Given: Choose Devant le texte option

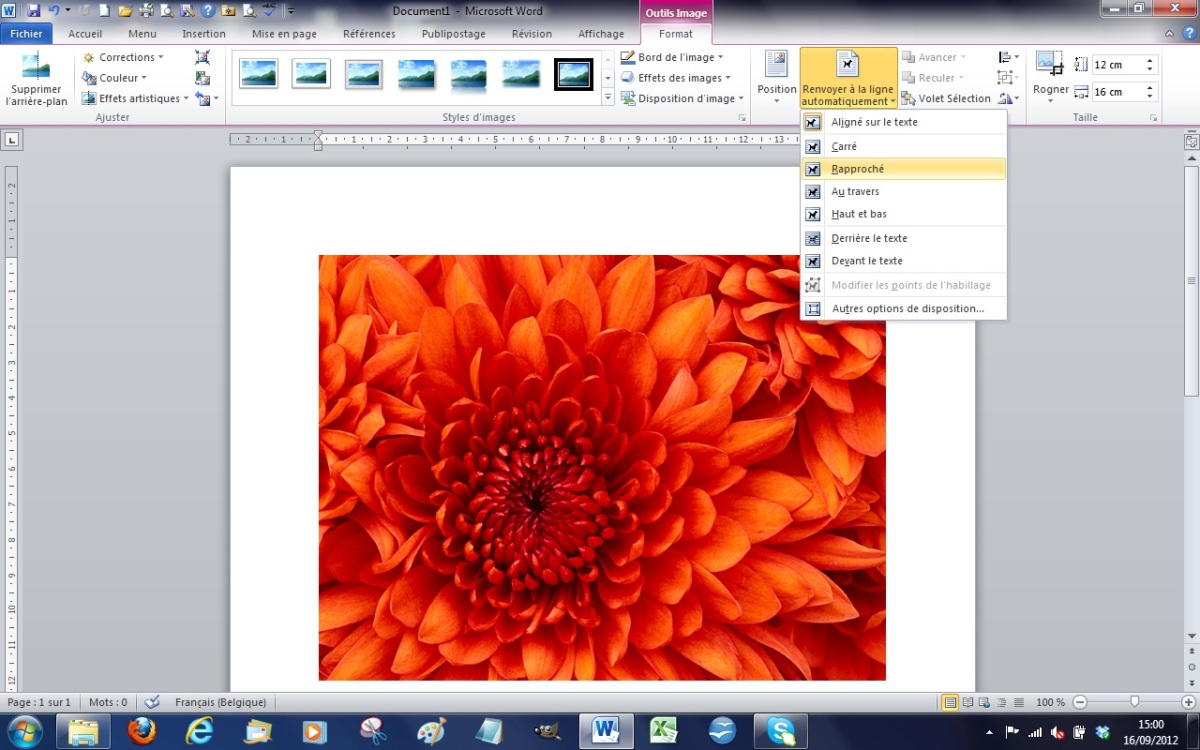Looking at the screenshot, I should pos(904,261).
